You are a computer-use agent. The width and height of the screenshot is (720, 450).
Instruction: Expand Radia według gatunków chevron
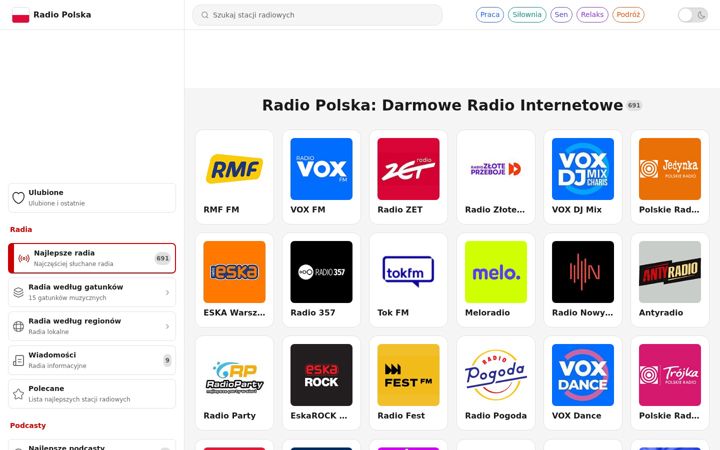click(x=167, y=292)
